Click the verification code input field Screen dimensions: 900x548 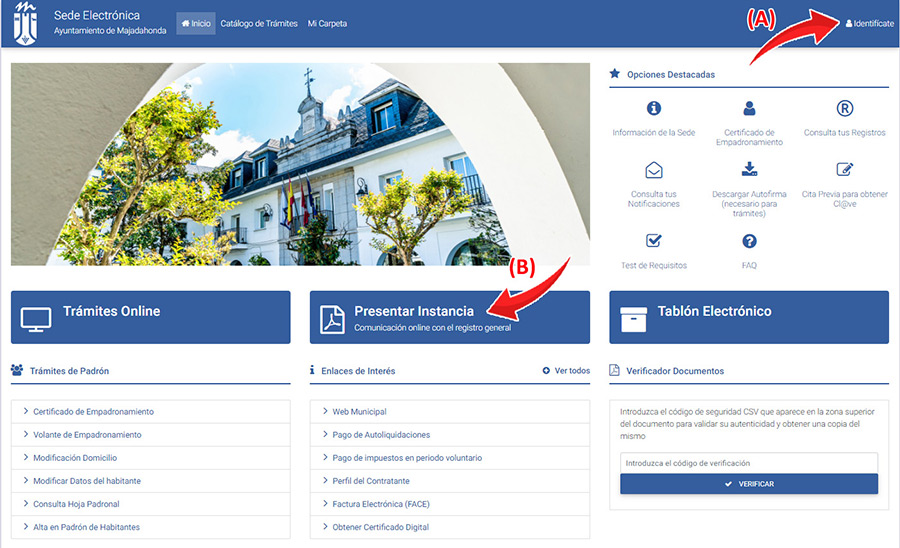coord(748,463)
